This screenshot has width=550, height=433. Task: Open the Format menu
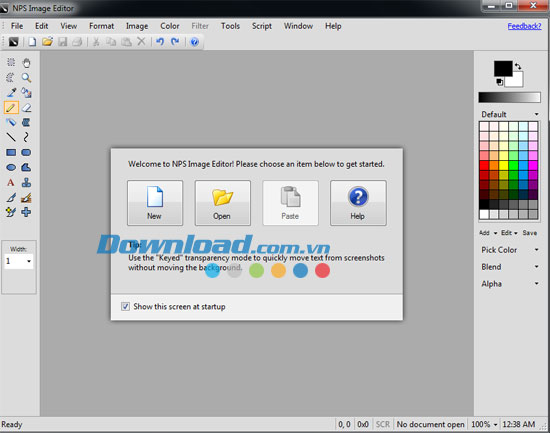pyautogui.click(x=101, y=26)
